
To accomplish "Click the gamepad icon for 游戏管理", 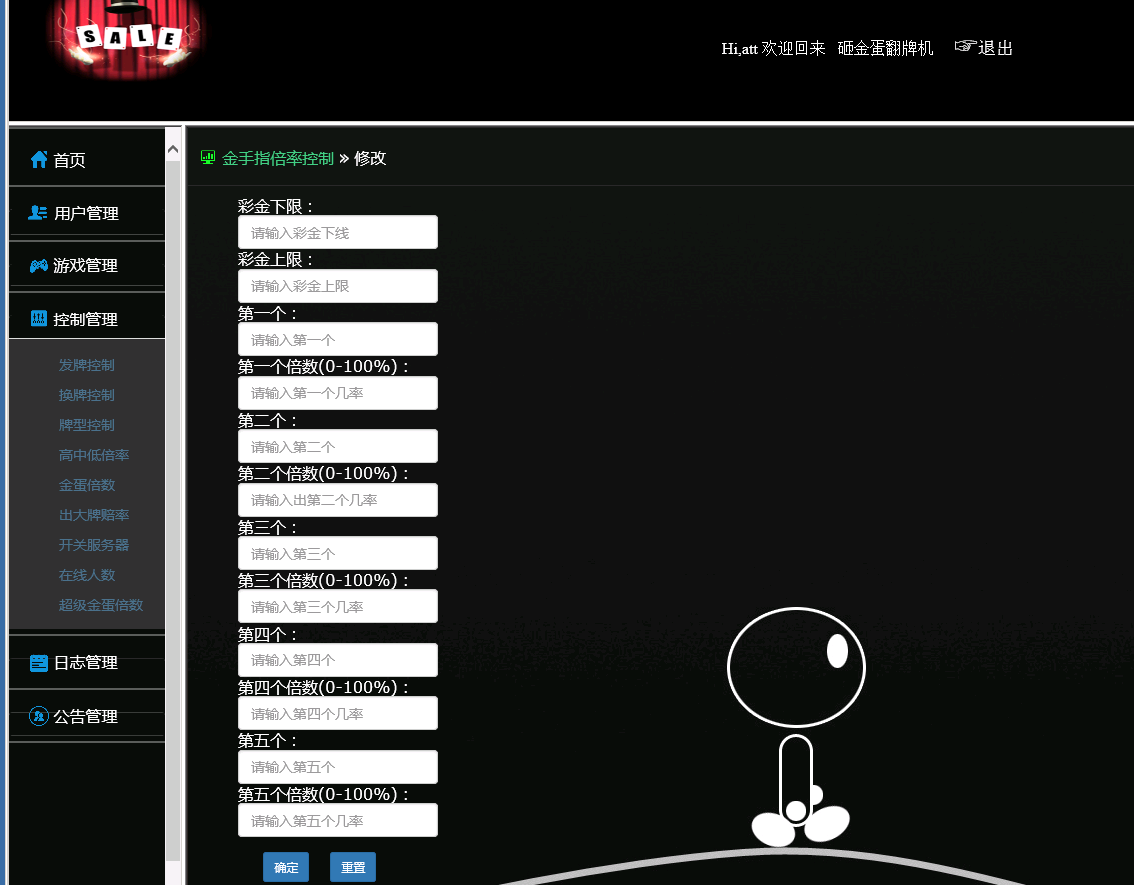I will click(38, 265).
